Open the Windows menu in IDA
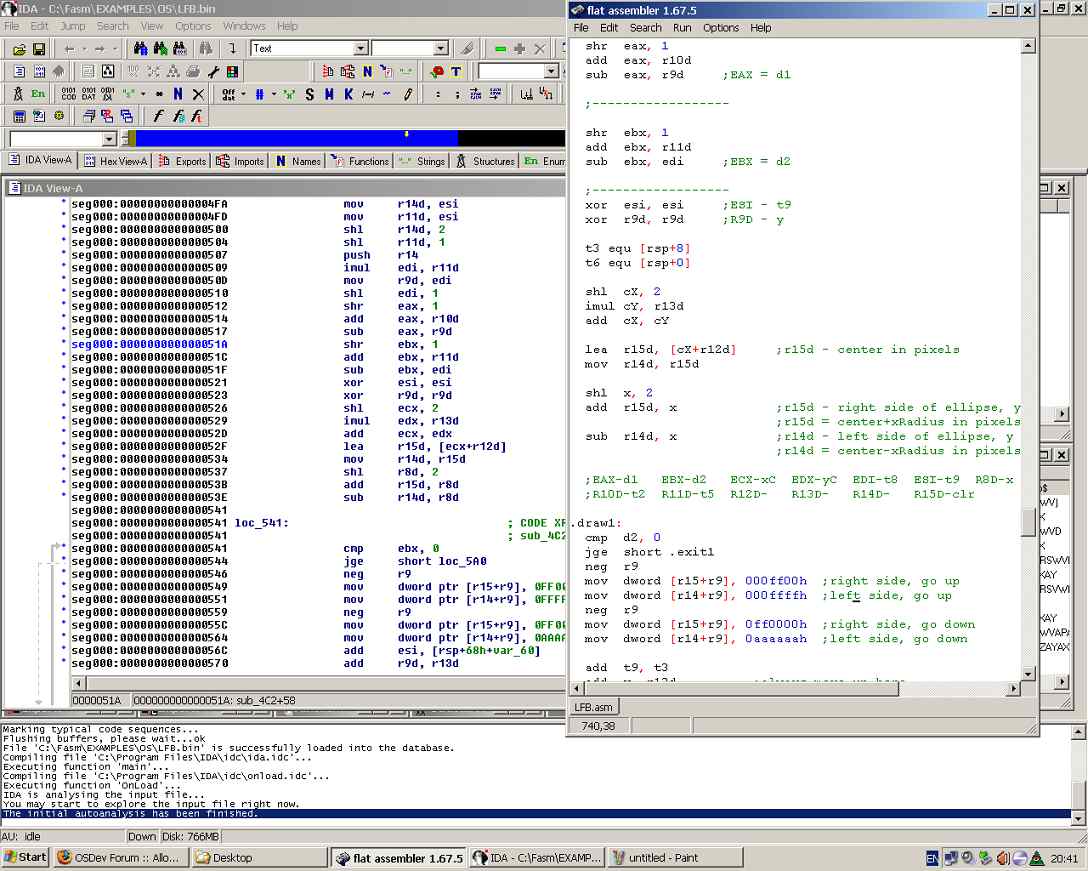The width and height of the screenshot is (1088, 871). (x=244, y=26)
